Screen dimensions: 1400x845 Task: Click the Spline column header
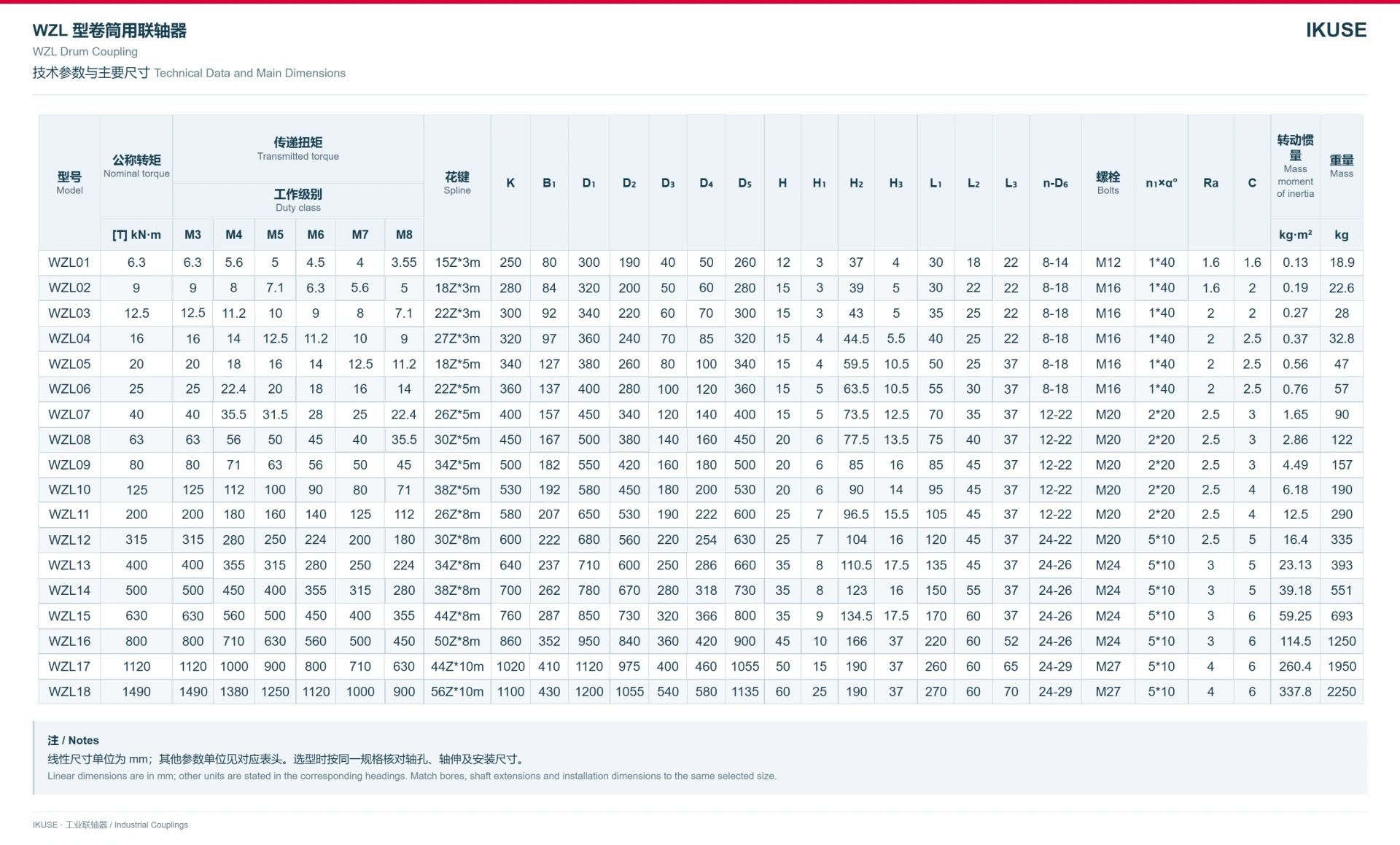[x=457, y=183]
